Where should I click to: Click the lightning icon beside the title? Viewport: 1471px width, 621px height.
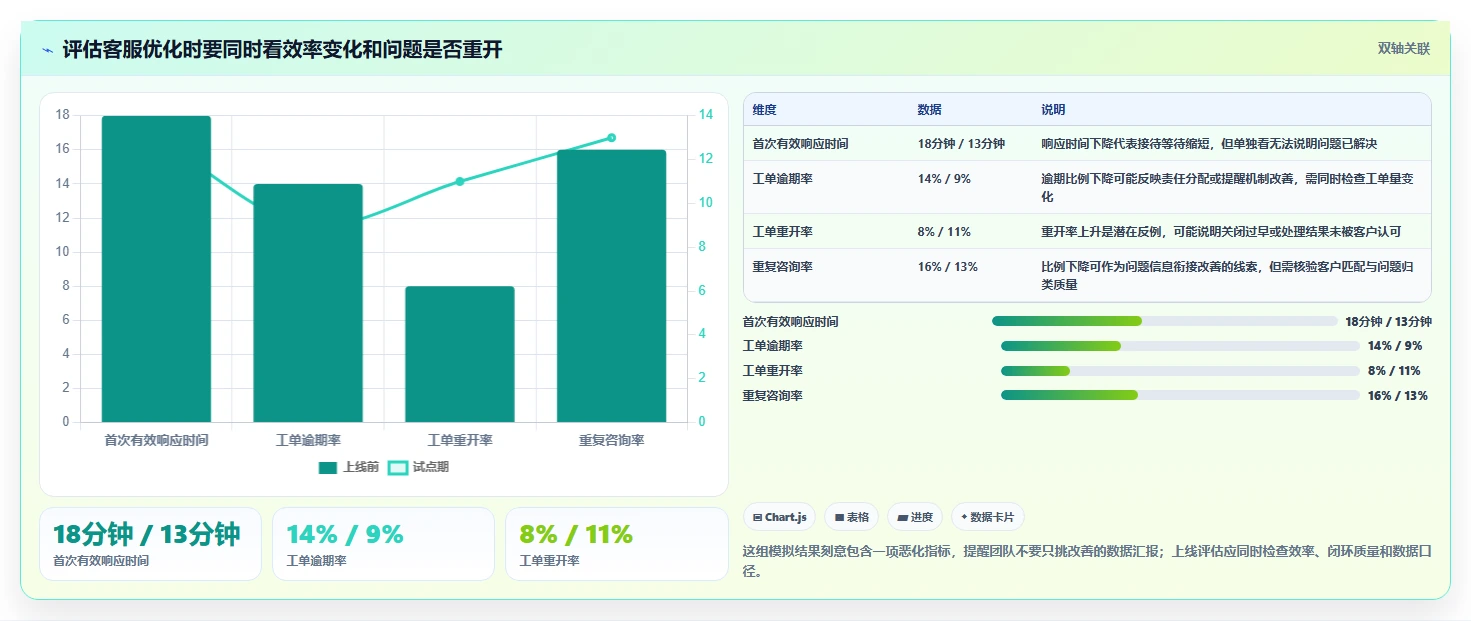tap(47, 50)
